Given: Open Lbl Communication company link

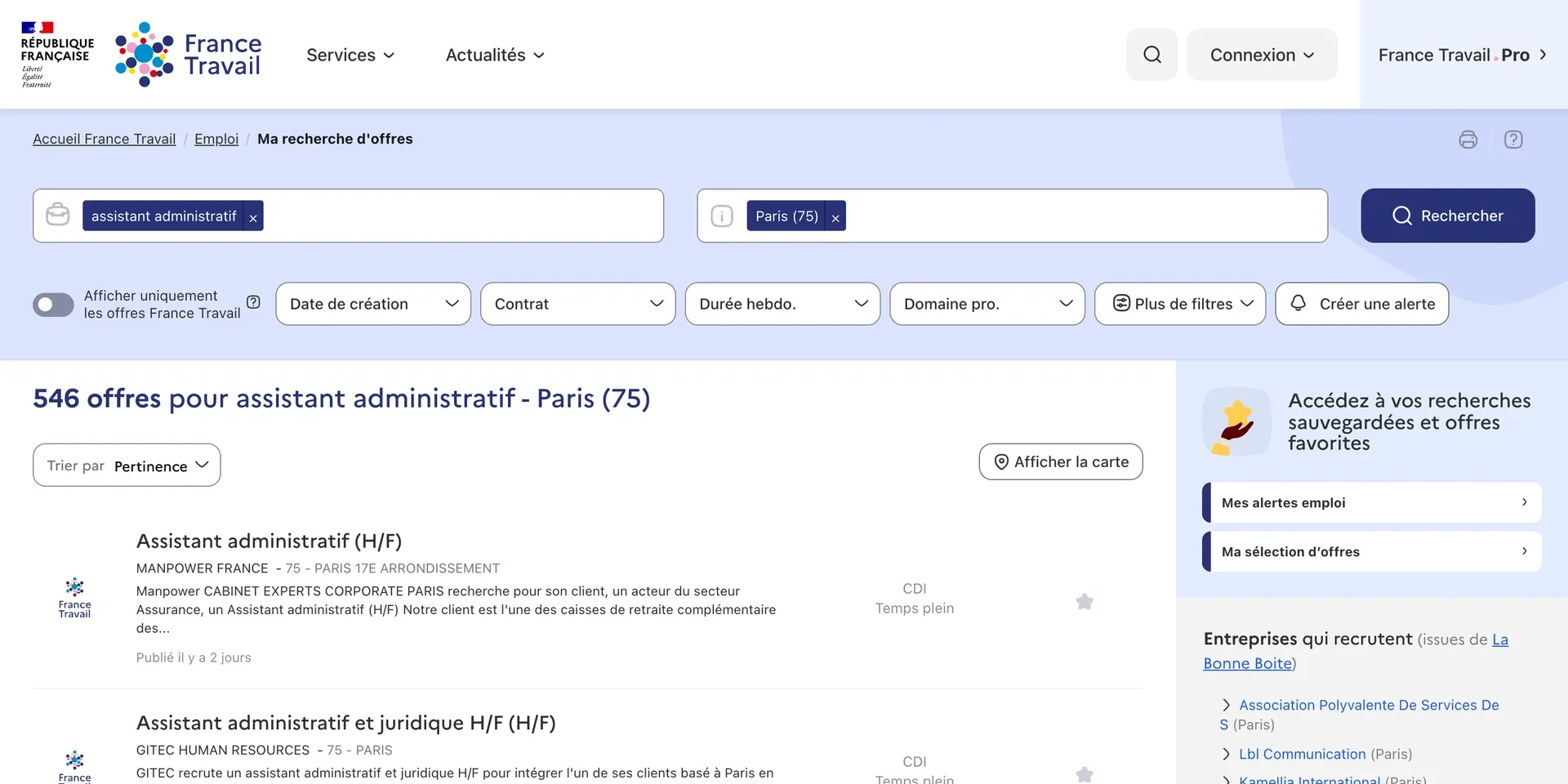Looking at the screenshot, I should click(x=1302, y=754).
